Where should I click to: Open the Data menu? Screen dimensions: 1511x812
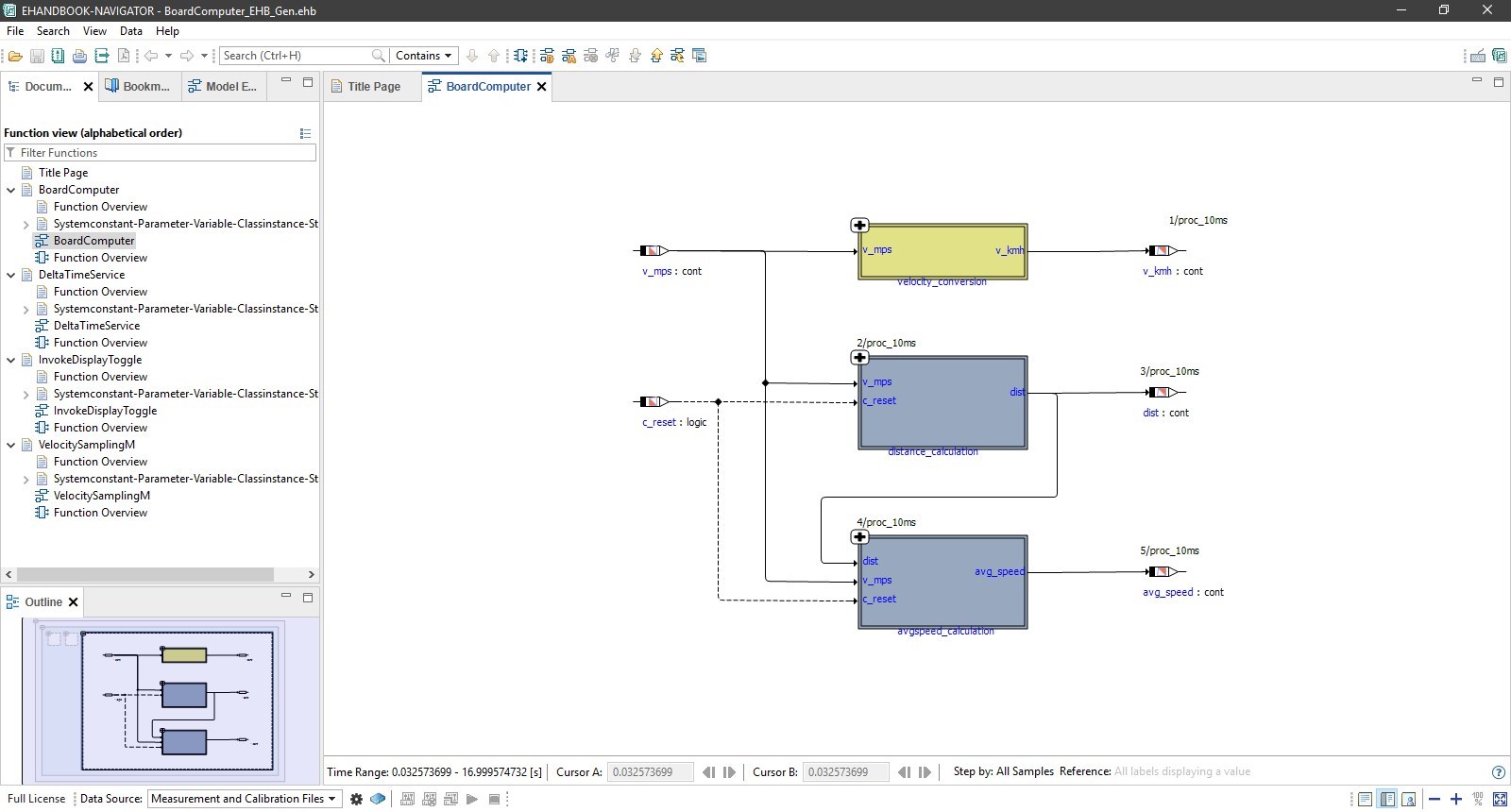(130, 31)
